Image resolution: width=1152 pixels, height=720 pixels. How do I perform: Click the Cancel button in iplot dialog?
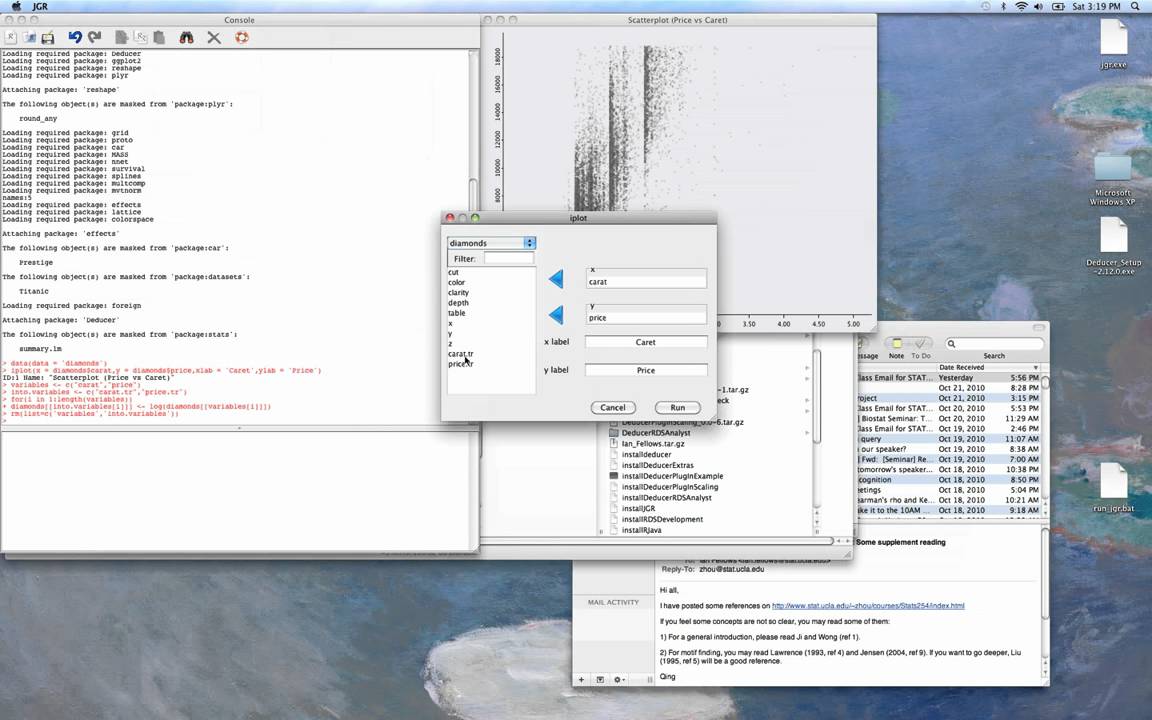[x=613, y=407]
